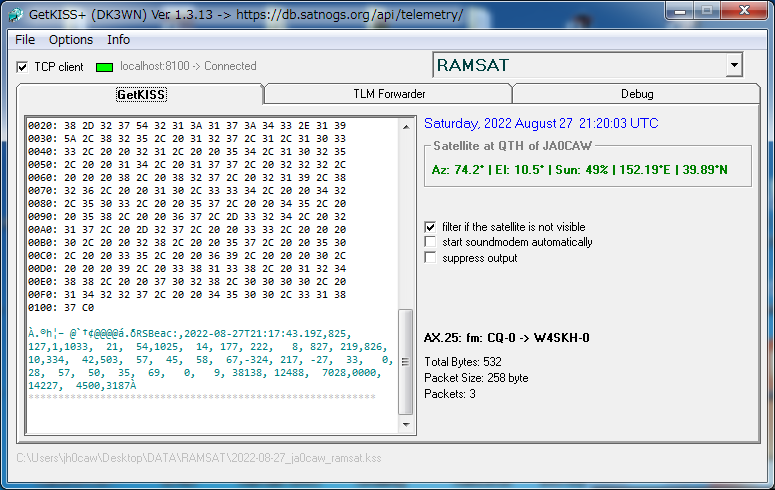Click the green connection status indicator
Image resolution: width=775 pixels, height=490 pixels.
pos(104,67)
